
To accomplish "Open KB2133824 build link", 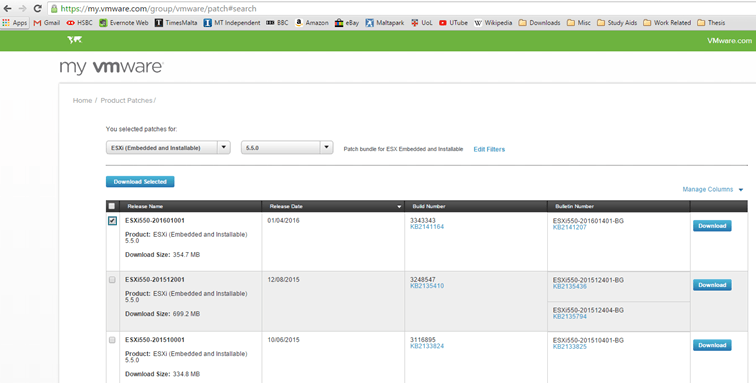I will 427,346.
